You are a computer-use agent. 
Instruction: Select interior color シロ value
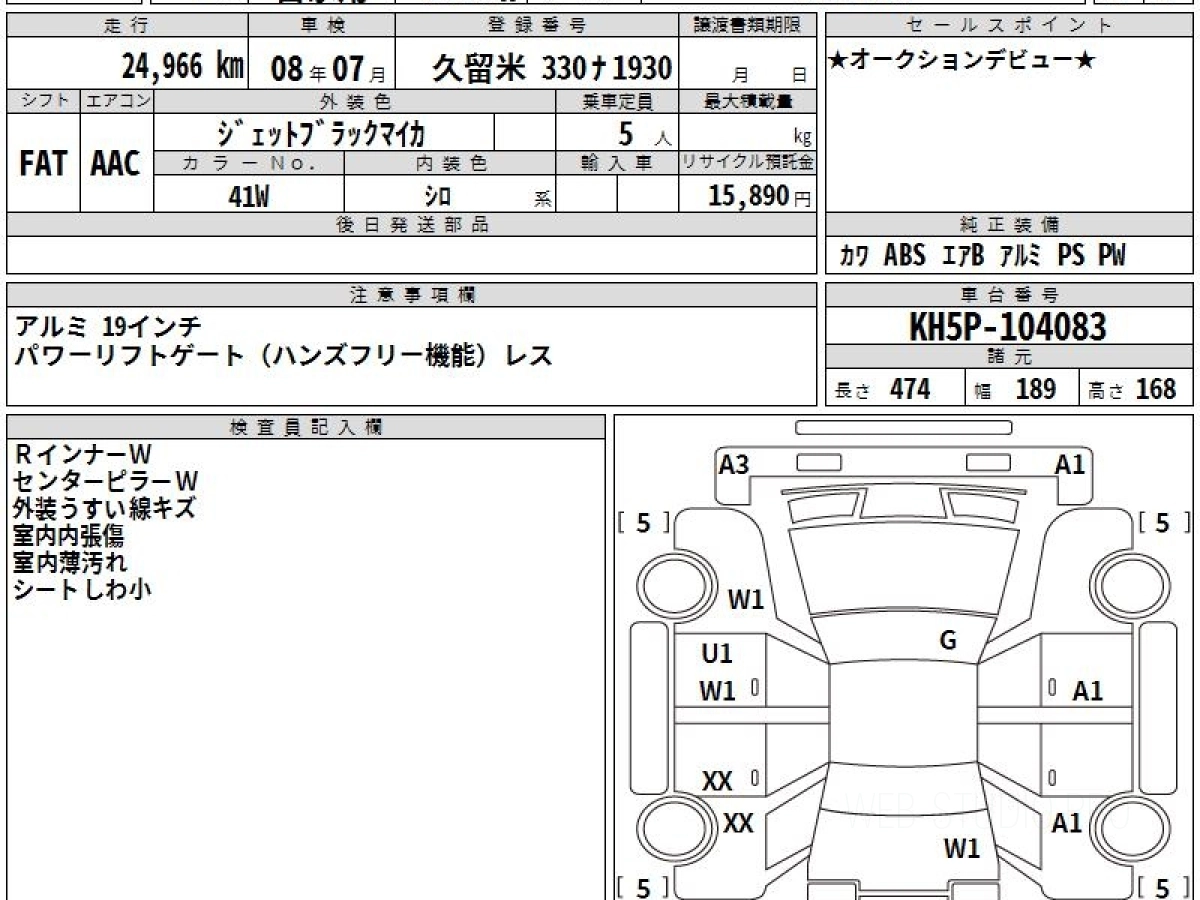click(x=438, y=196)
